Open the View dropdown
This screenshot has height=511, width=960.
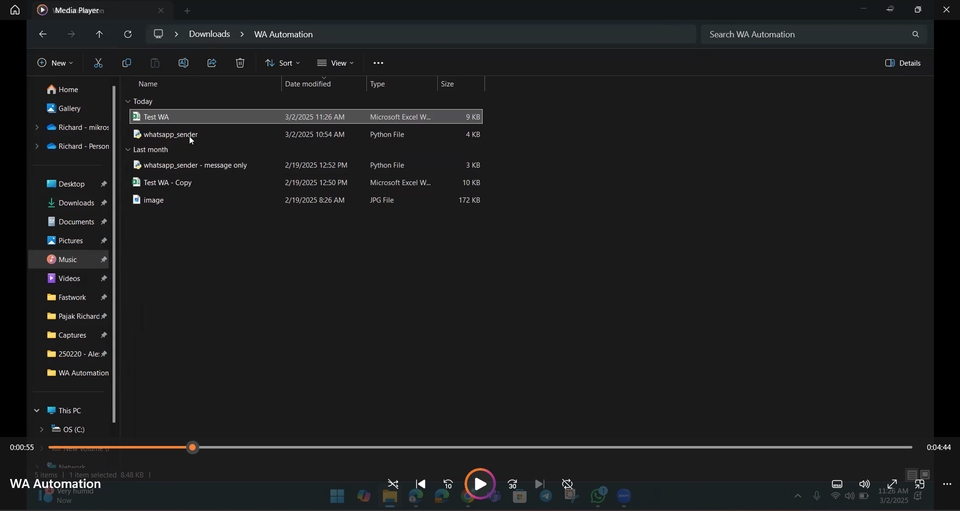(x=336, y=63)
